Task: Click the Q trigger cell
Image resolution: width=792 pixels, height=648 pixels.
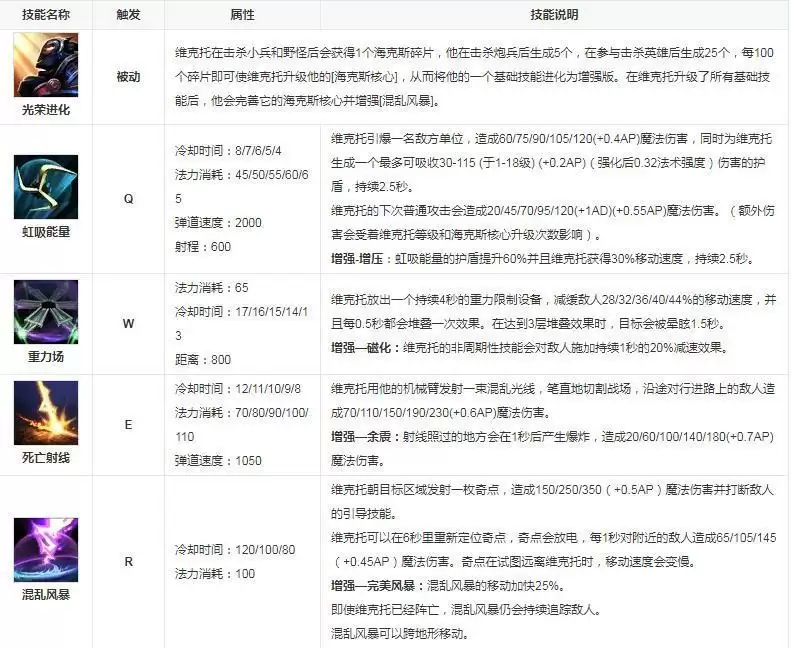Action: [128, 198]
